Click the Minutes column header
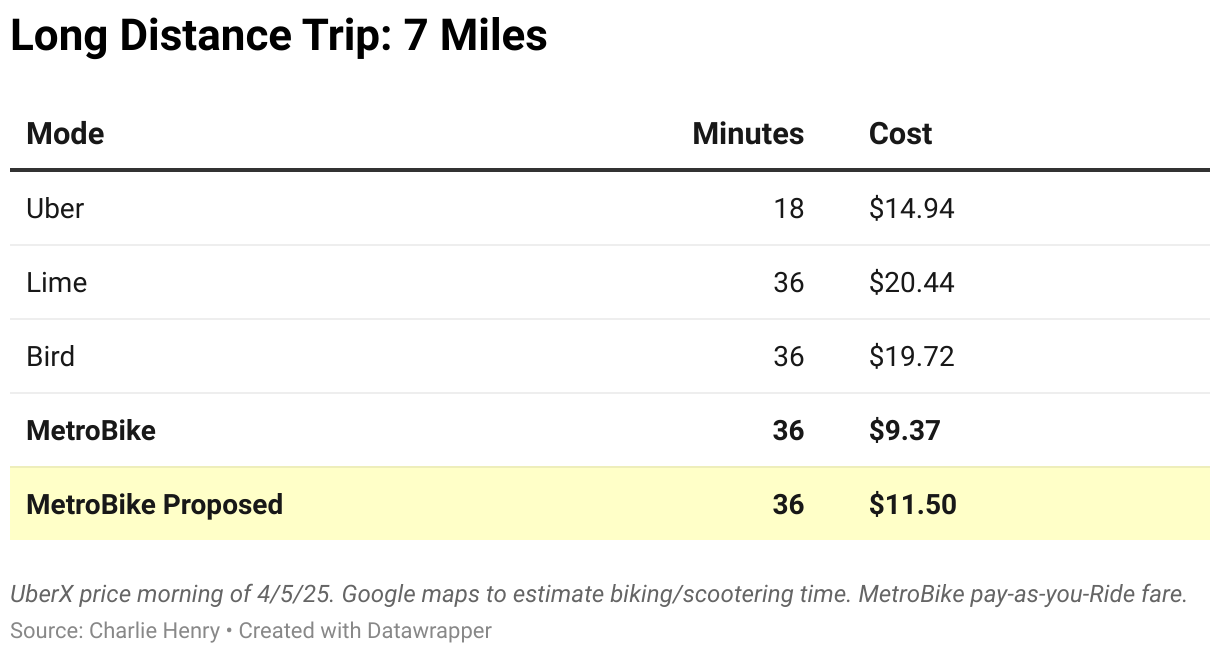 tap(747, 134)
